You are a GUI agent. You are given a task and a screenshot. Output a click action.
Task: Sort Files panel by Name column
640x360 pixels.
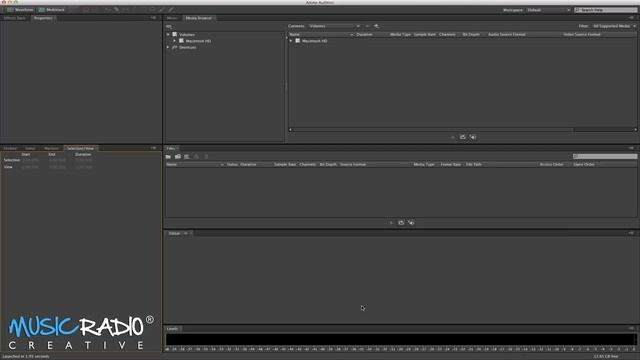click(195, 164)
